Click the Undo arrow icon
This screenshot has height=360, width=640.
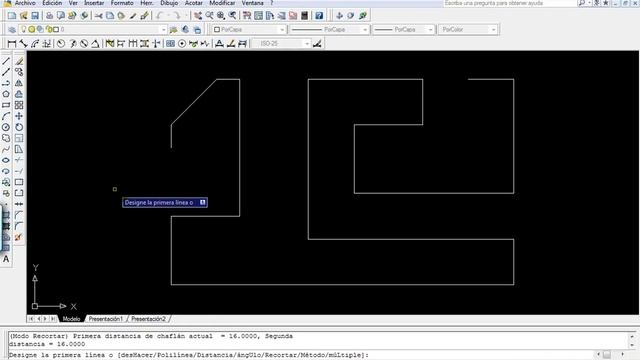click(x=160, y=16)
